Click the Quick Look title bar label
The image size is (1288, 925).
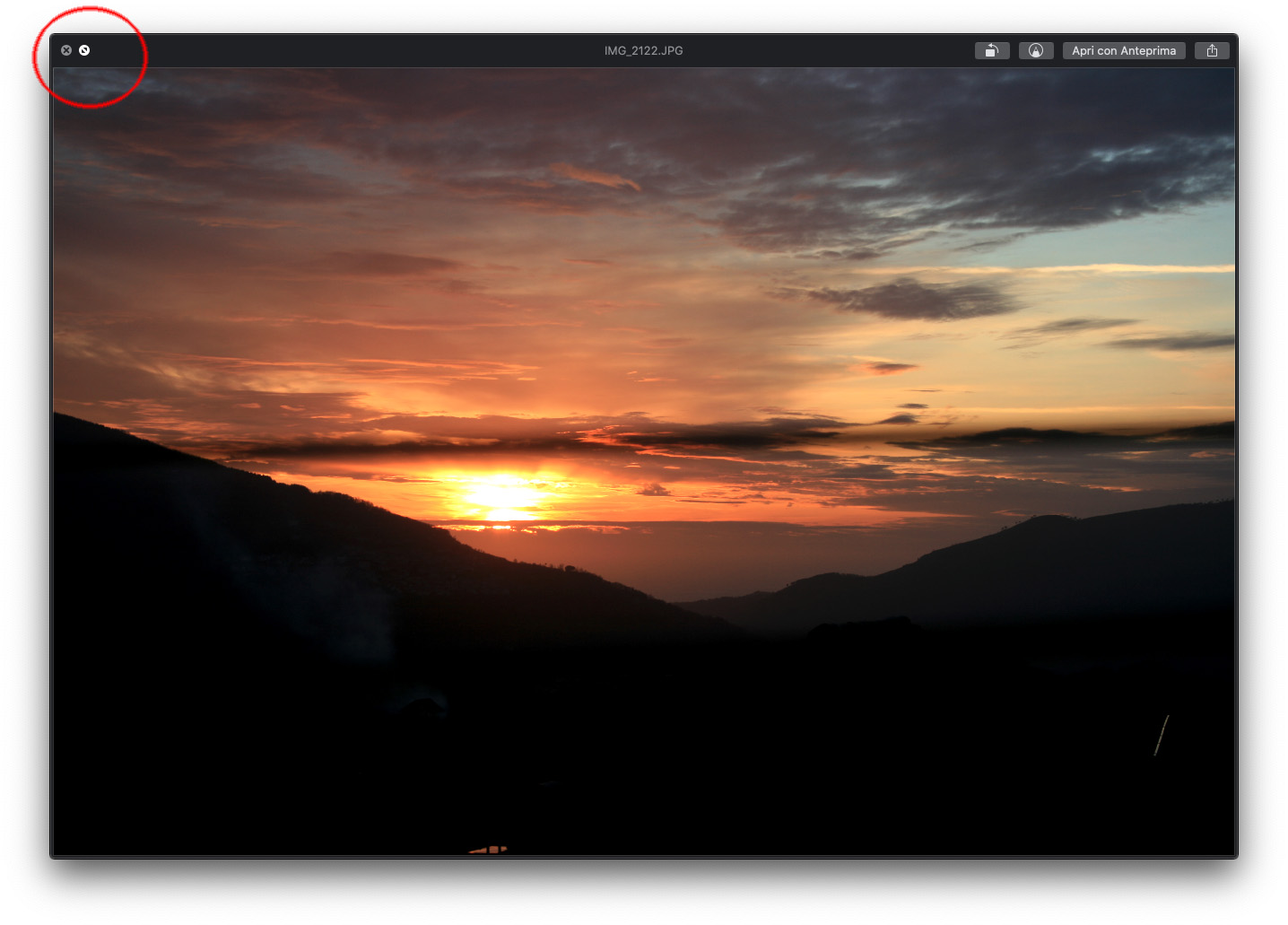(x=643, y=50)
